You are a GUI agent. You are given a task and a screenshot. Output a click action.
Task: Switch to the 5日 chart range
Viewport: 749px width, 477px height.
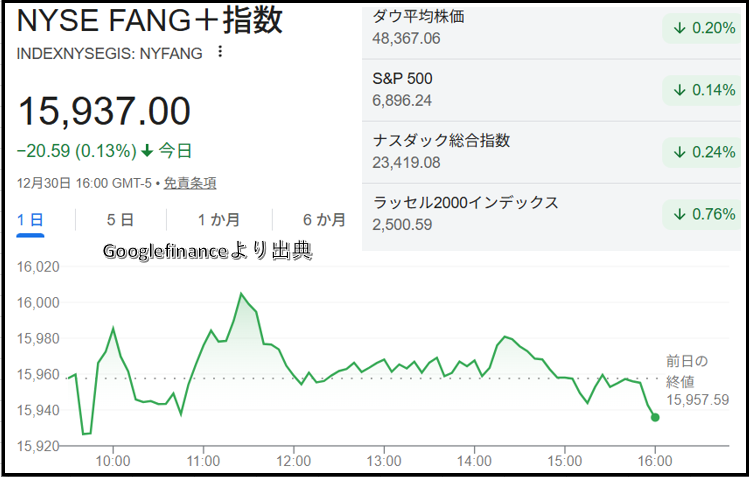[120, 220]
